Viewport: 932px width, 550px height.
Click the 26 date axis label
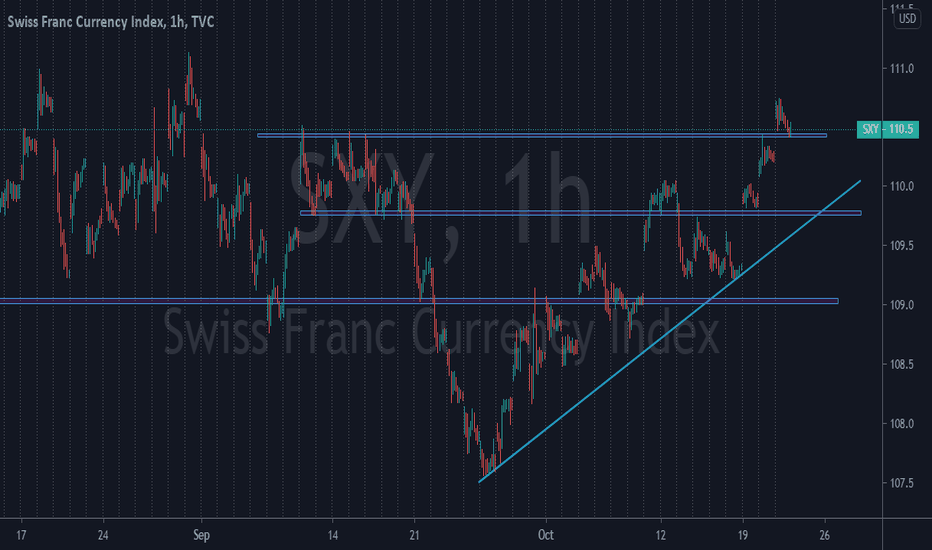pyautogui.click(x=824, y=535)
